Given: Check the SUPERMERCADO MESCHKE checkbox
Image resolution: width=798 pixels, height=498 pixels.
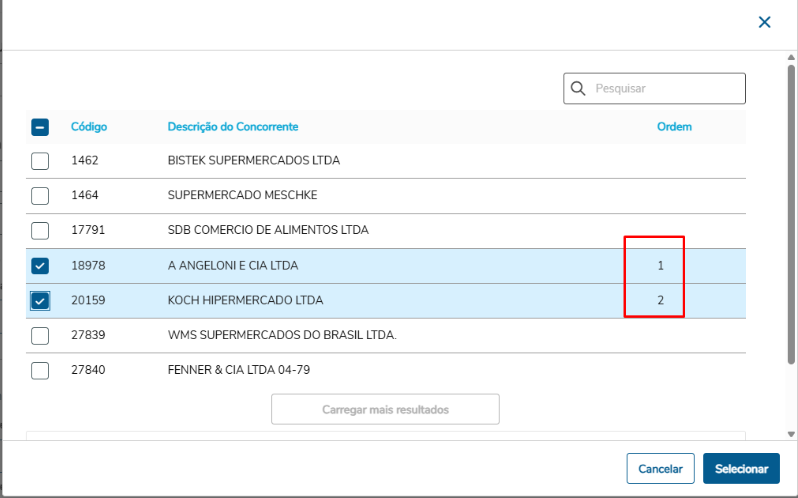Looking at the screenshot, I should pos(40,195).
